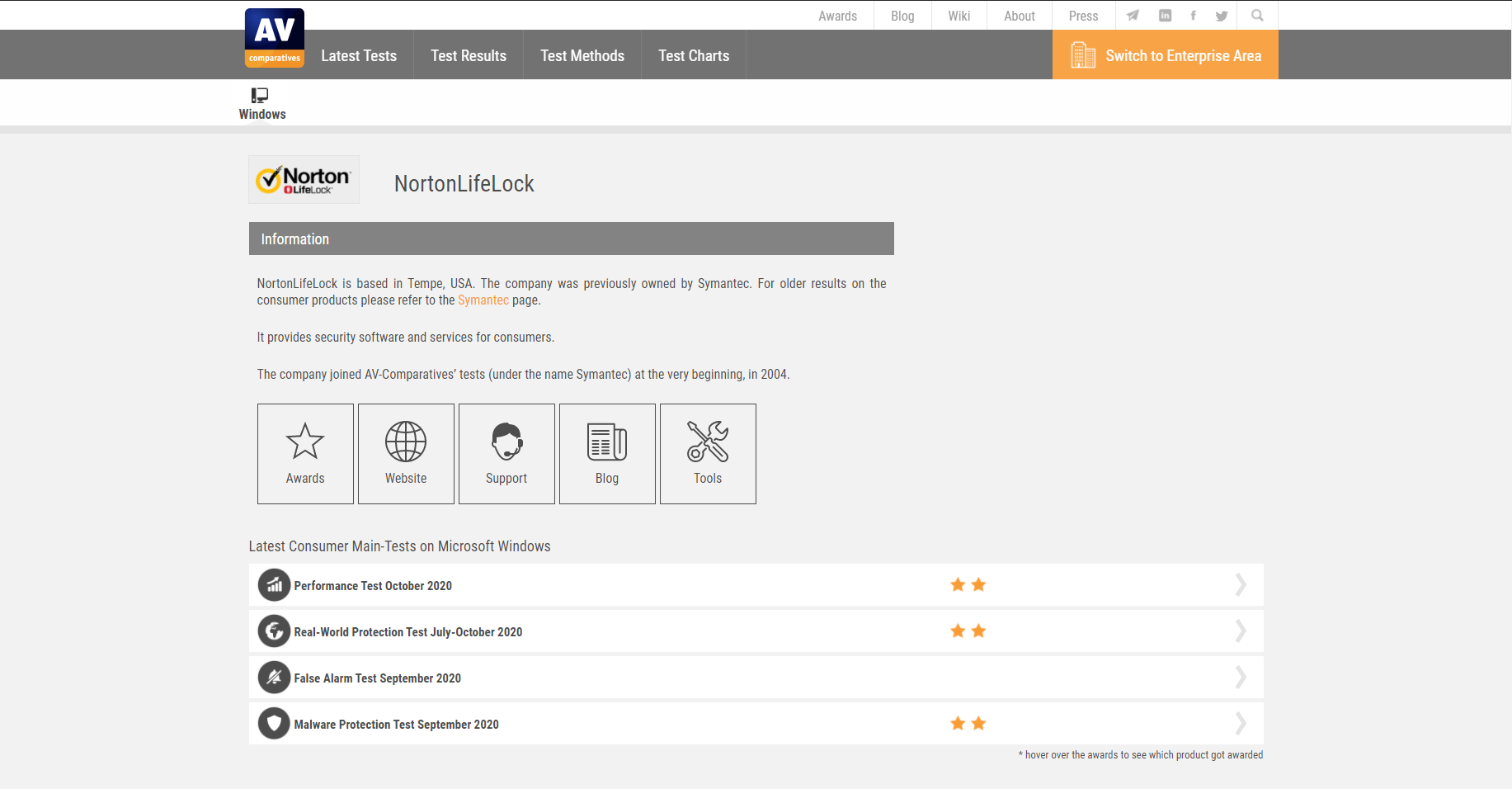Open the LinkedIn icon link

pos(1165,16)
